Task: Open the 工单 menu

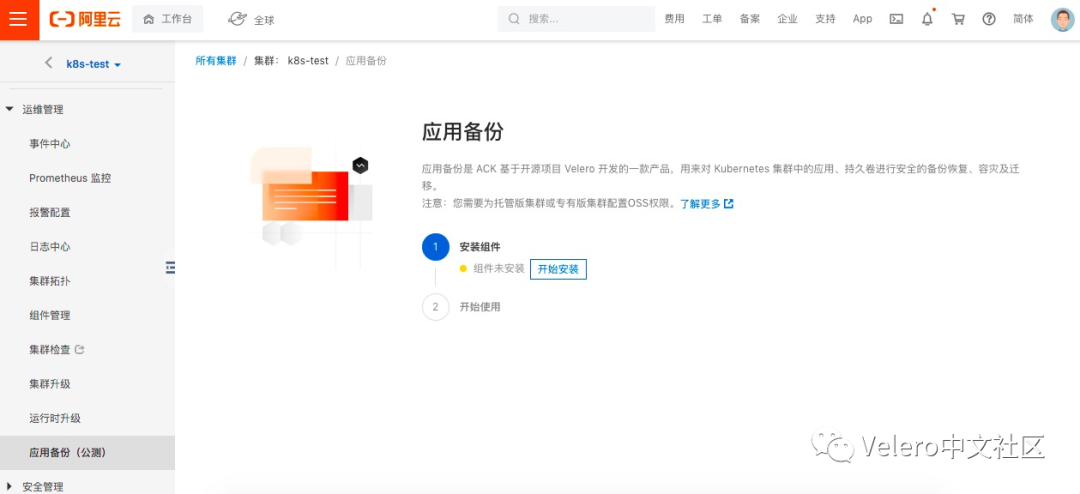Action: pyautogui.click(x=712, y=19)
